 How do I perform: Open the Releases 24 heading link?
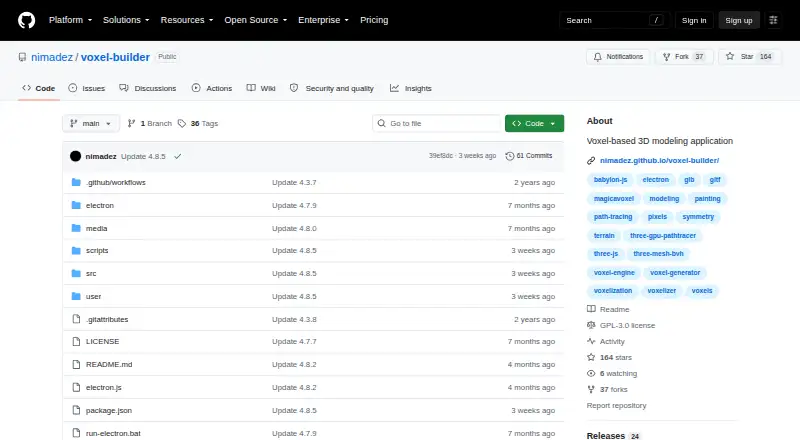pos(613,435)
